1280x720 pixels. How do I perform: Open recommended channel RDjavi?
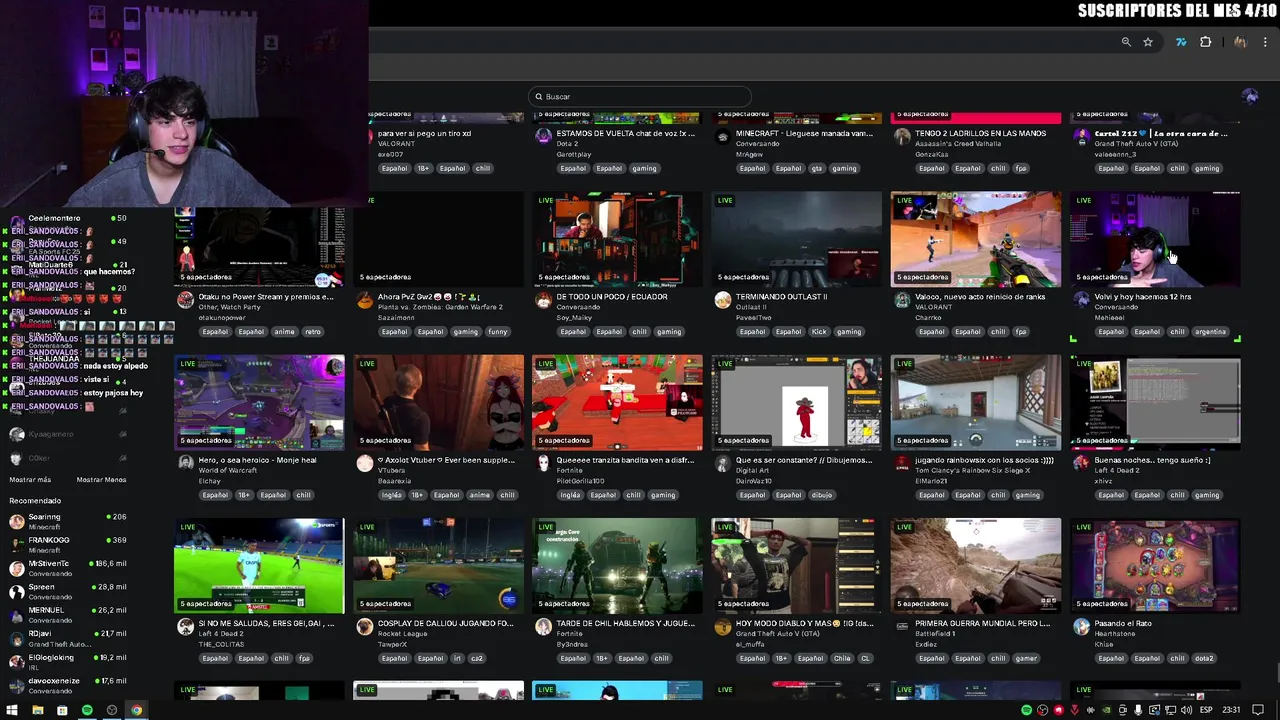click(67, 638)
